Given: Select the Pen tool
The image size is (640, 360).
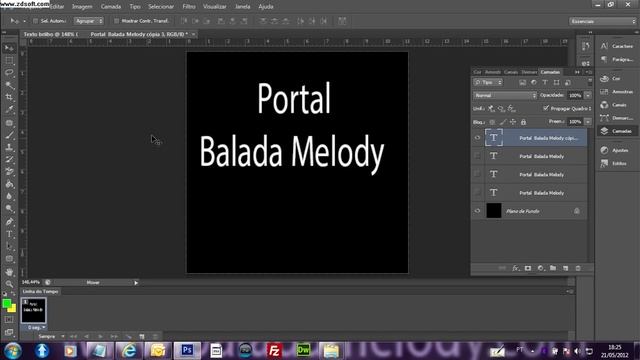Looking at the screenshot, I should [9, 222].
